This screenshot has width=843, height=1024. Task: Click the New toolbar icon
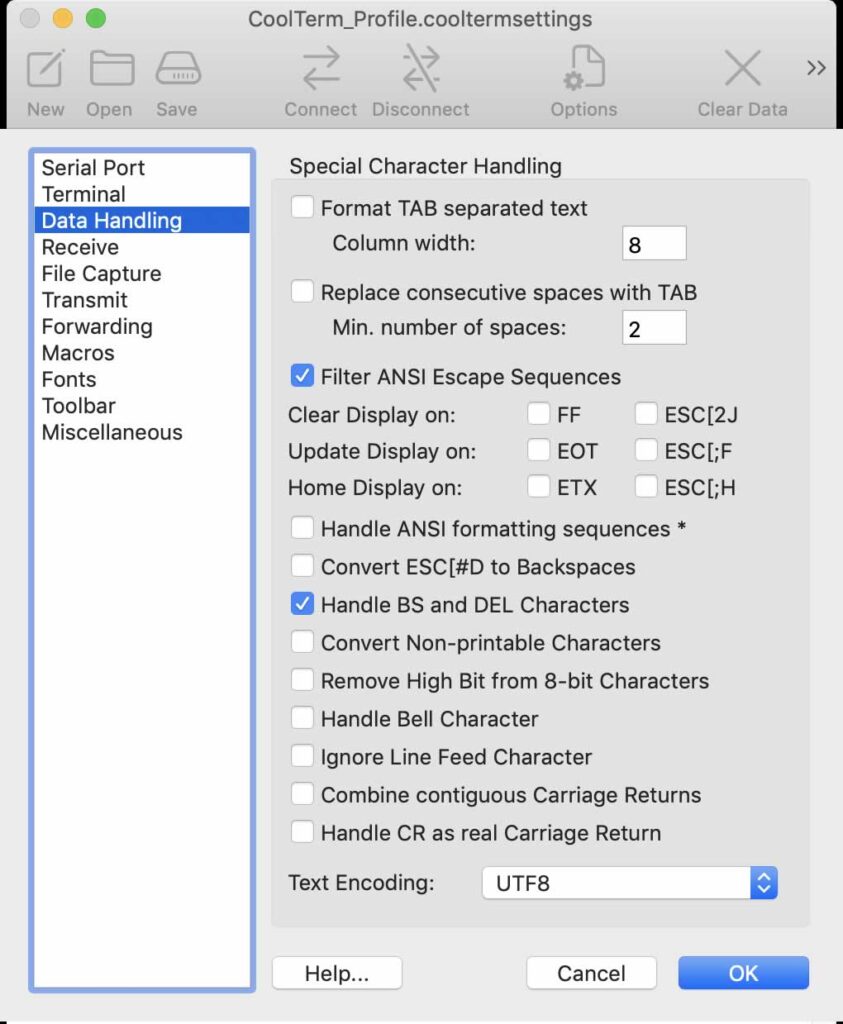(x=46, y=69)
